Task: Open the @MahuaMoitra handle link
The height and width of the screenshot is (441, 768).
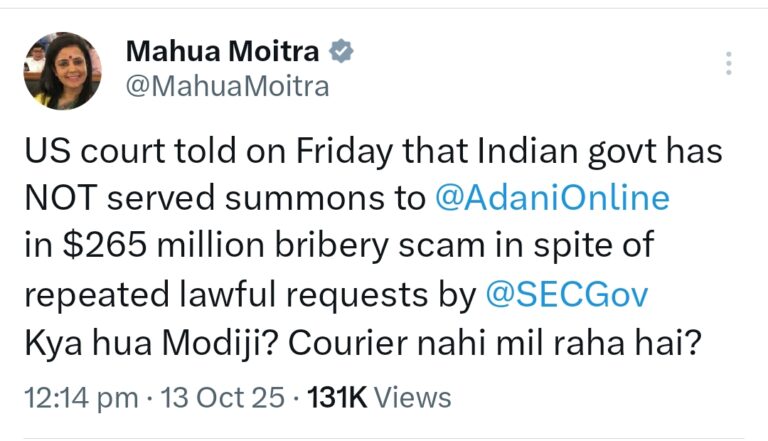Action: pos(226,88)
